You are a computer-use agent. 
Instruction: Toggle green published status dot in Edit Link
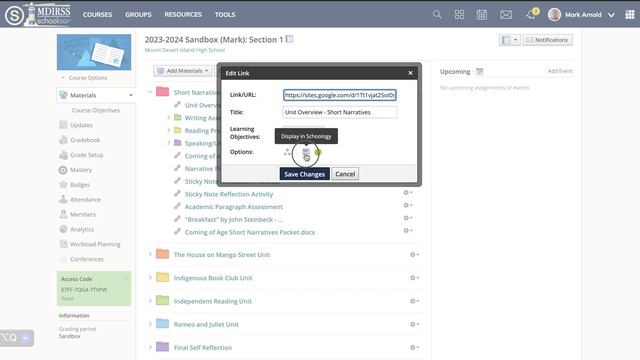(x=318, y=152)
